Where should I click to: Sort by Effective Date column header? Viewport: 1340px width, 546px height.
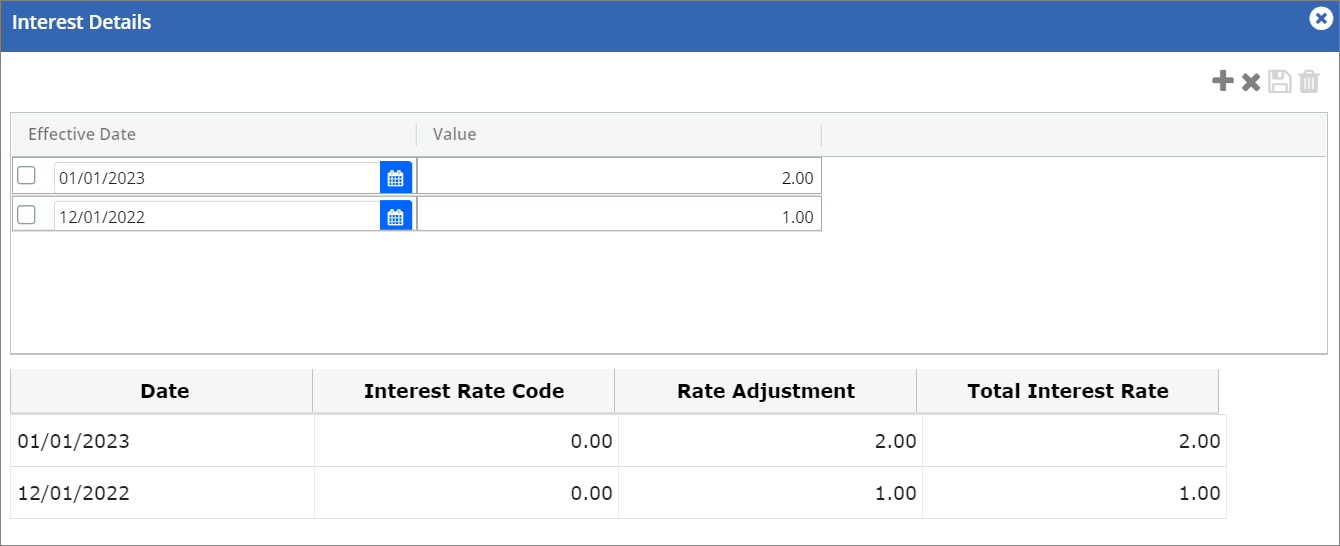point(82,134)
